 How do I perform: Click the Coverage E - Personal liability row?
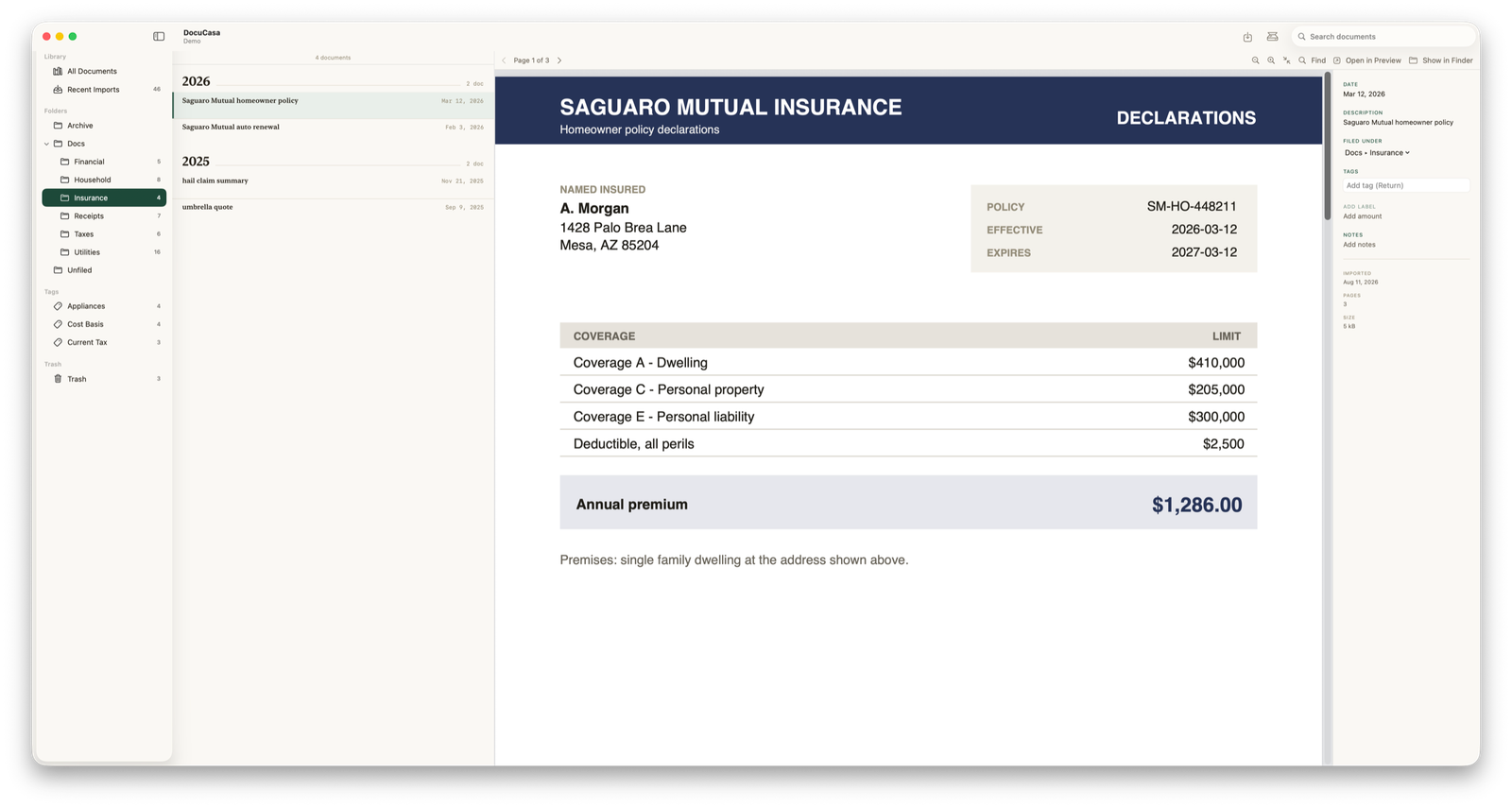pos(908,417)
